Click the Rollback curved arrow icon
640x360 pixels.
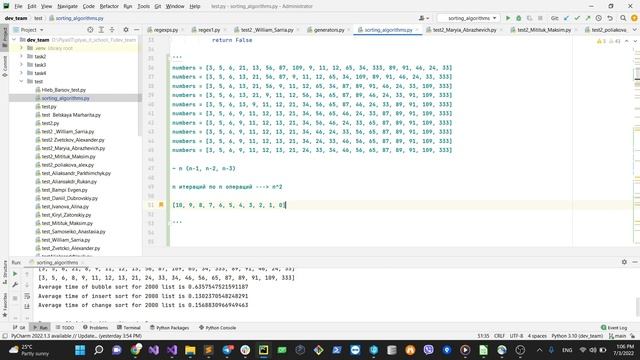pyautogui.click(x=610, y=18)
